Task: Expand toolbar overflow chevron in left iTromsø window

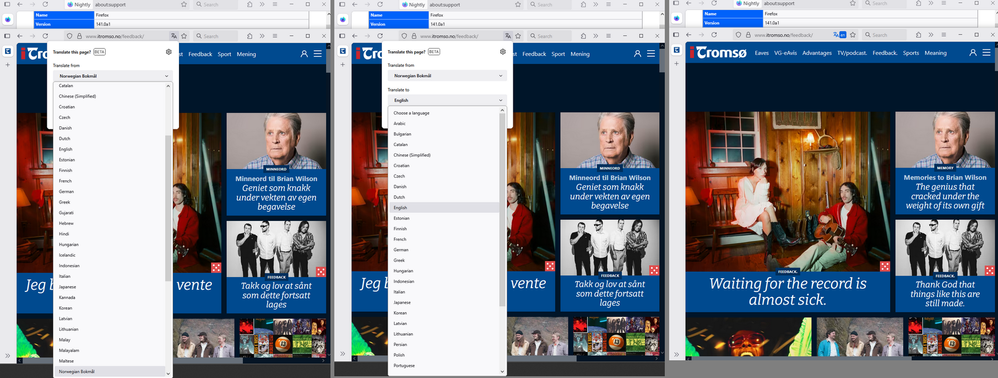Action: (263, 36)
